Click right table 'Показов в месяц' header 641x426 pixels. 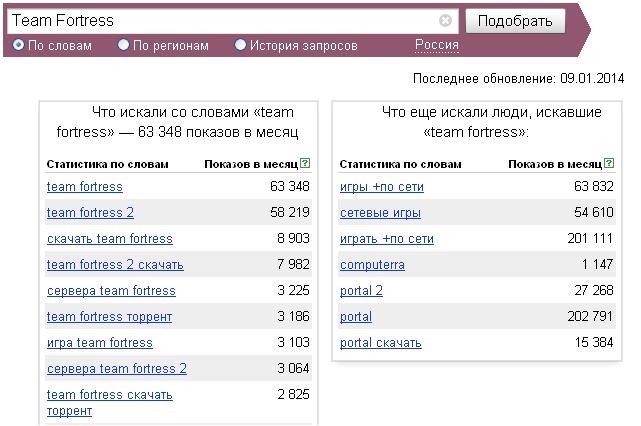pos(555,164)
